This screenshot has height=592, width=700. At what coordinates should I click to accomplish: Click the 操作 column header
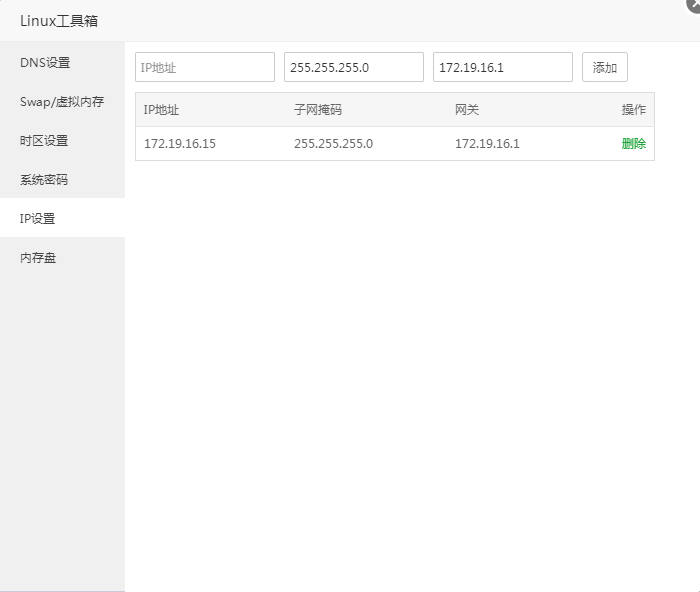(x=633, y=110)
